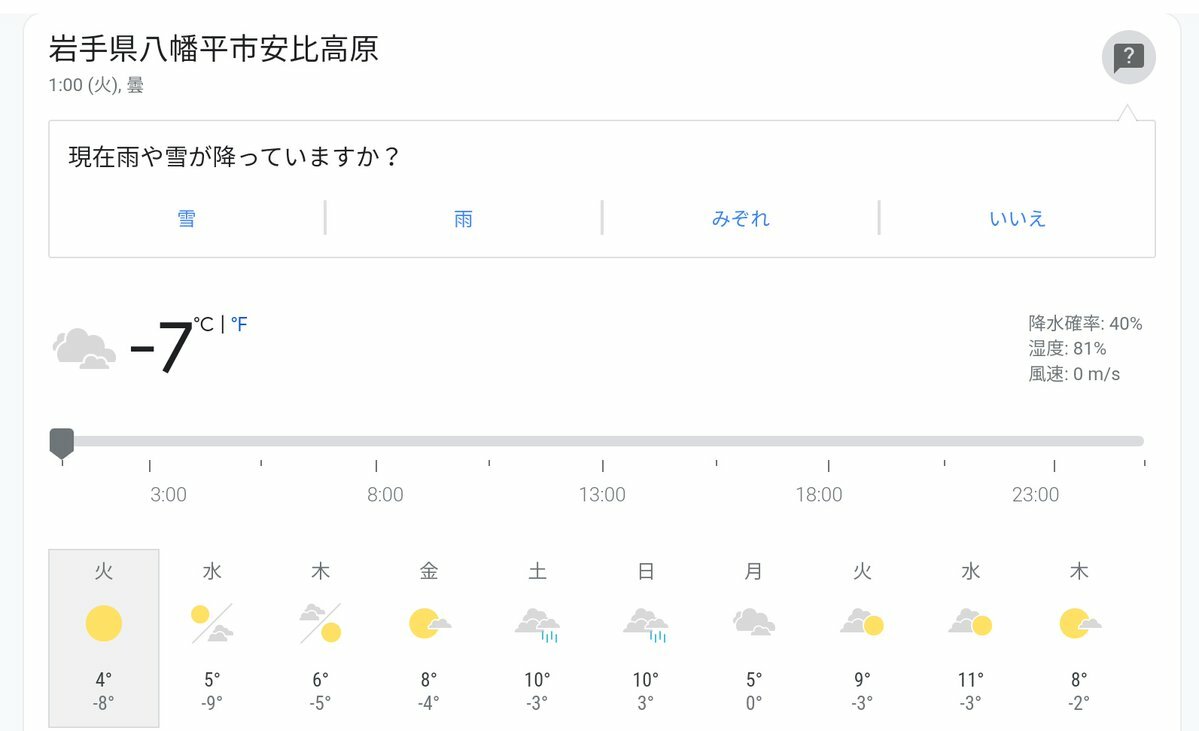Screen dimensions: 1199x731
Task: Select the sunny Tuesday forecast icon
Action: [104, 623]
